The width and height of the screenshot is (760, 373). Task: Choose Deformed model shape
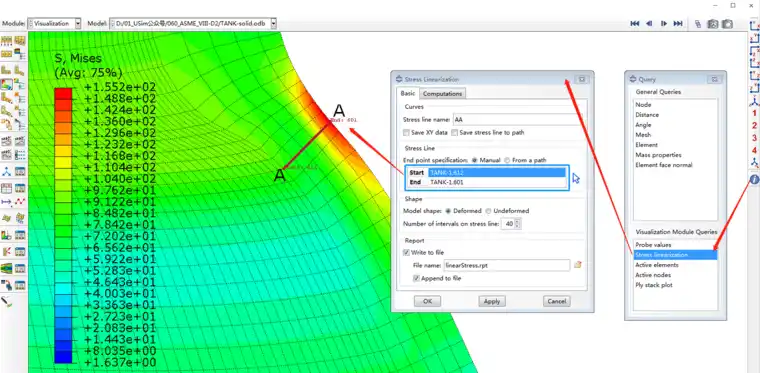[448, 211]
